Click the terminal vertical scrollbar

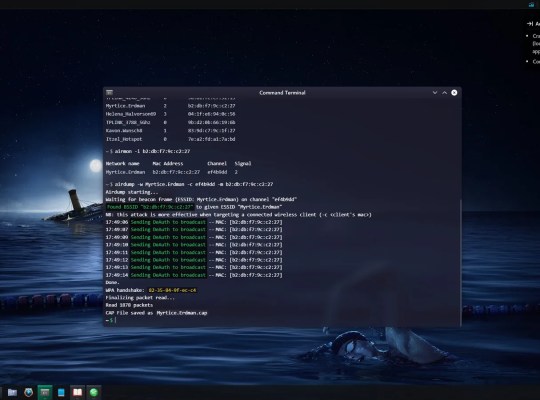click(460, 262)
